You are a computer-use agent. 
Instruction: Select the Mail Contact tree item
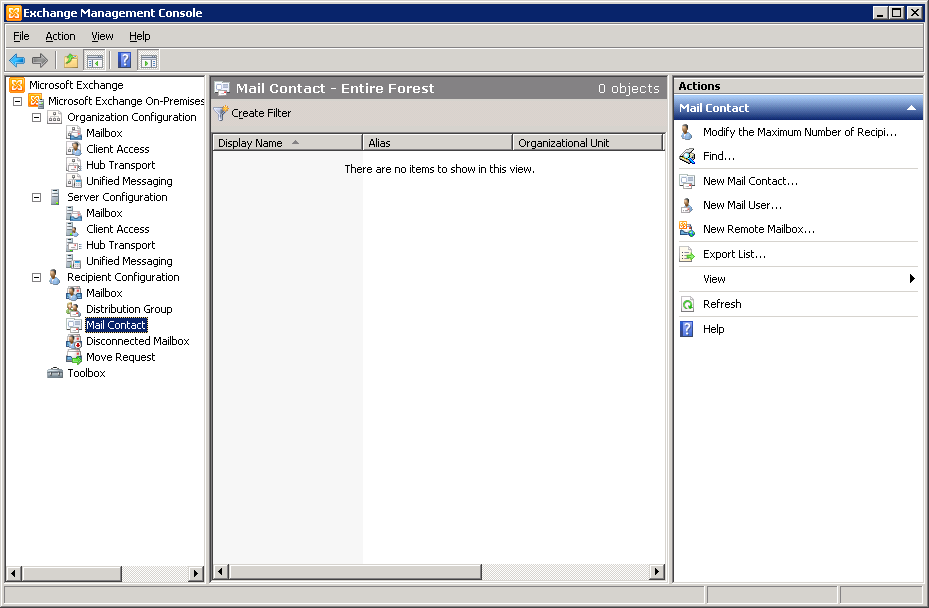click(x=116, y=325)
